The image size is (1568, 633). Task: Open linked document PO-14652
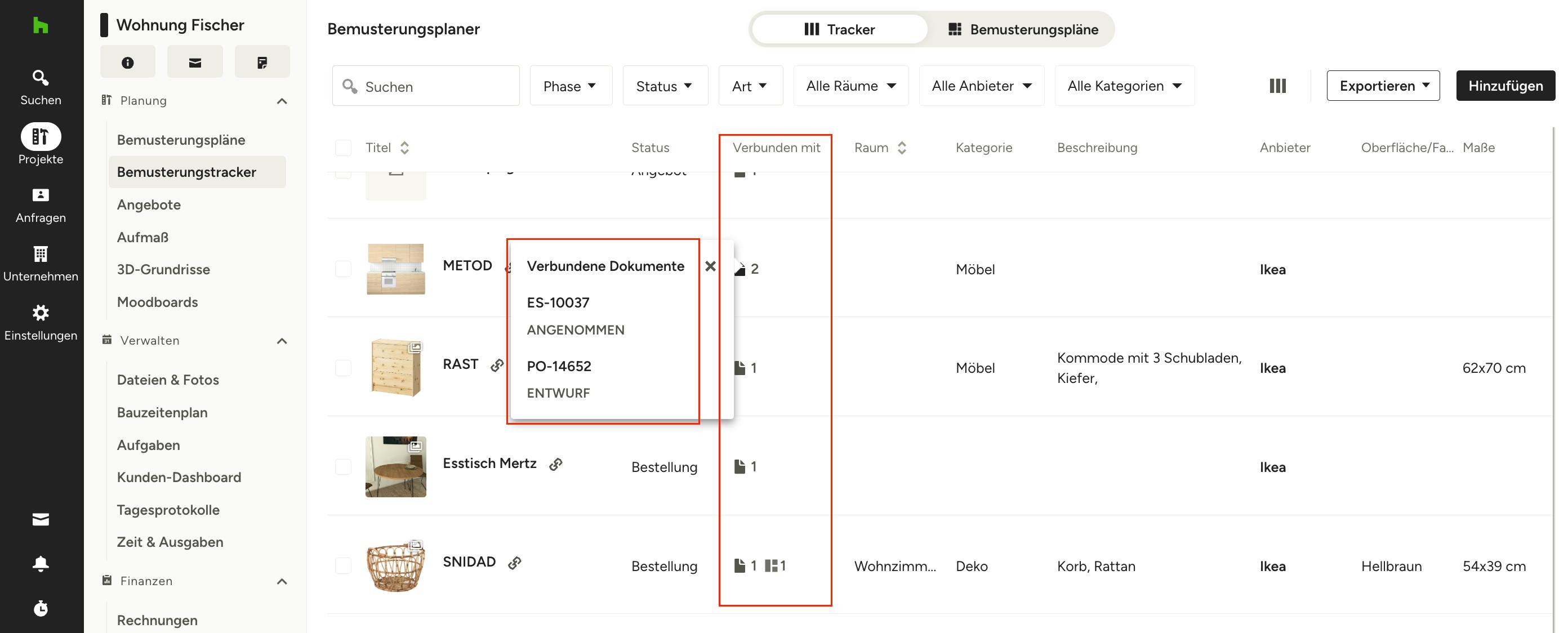point(559,366)
